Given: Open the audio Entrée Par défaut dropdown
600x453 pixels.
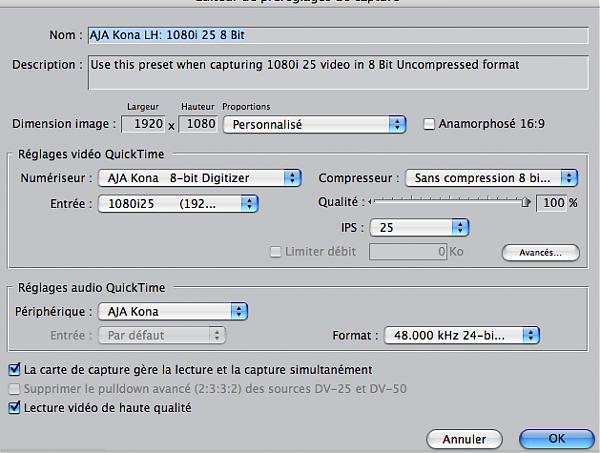Looking at the screenshot, I should point(162,335).
